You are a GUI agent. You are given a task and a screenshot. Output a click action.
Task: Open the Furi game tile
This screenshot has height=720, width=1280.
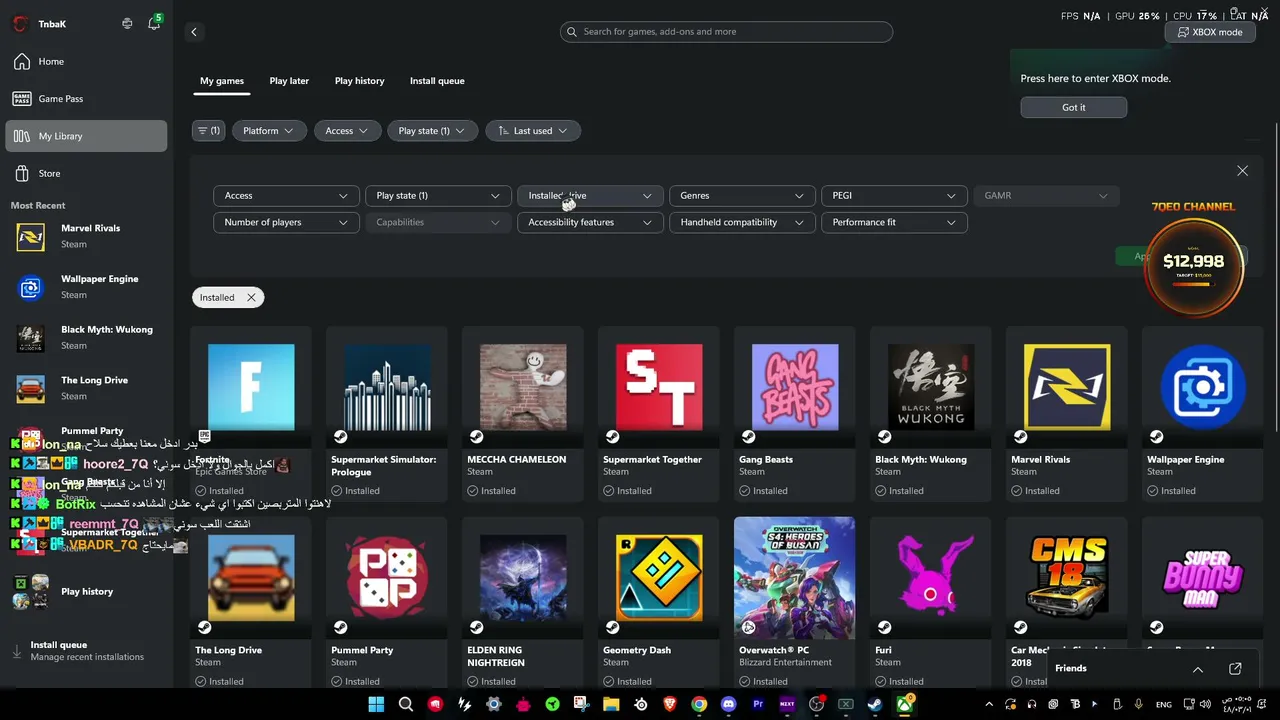(x=931, y=603)
